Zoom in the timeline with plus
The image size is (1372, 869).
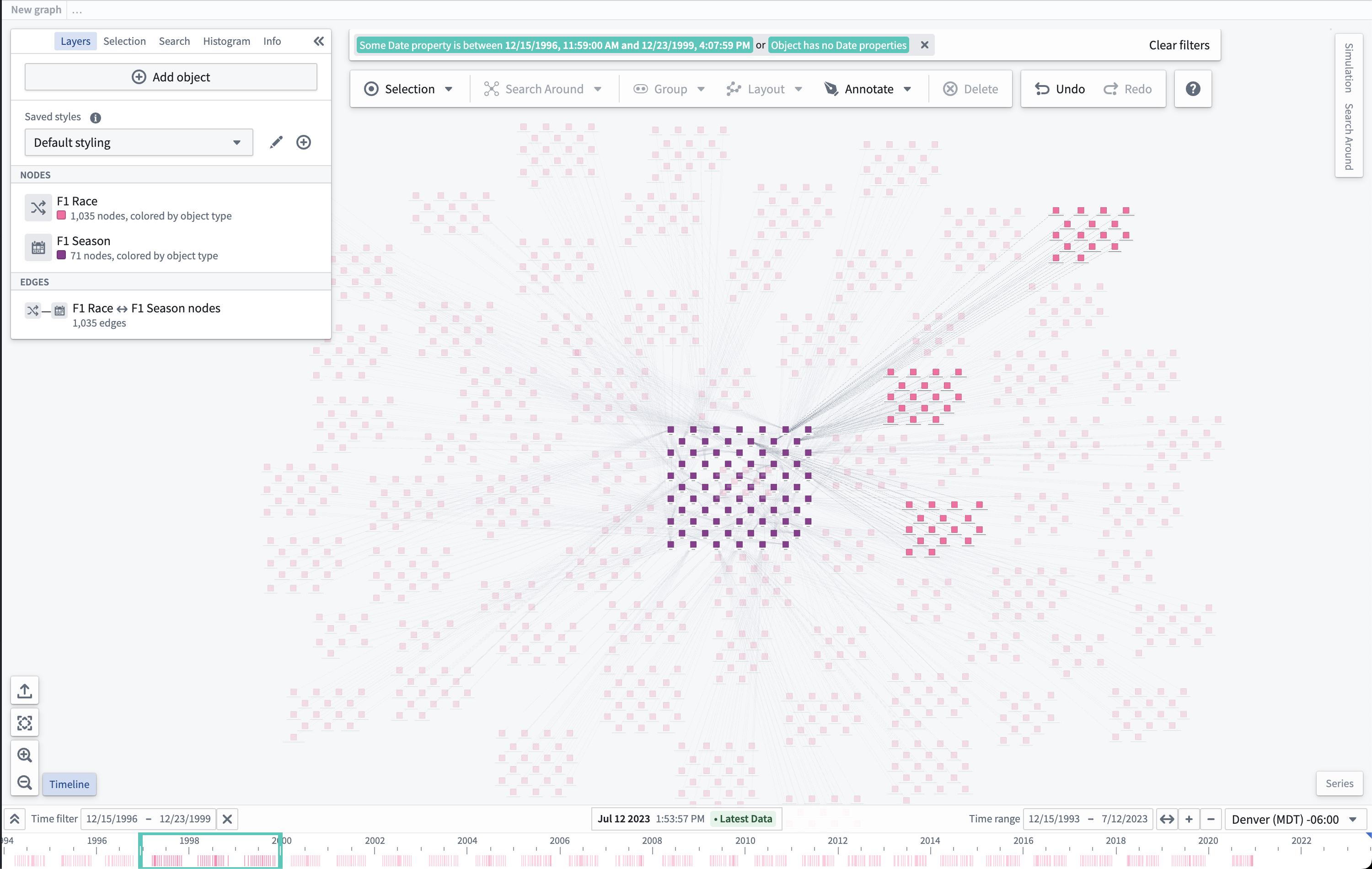coord(1189,819)
